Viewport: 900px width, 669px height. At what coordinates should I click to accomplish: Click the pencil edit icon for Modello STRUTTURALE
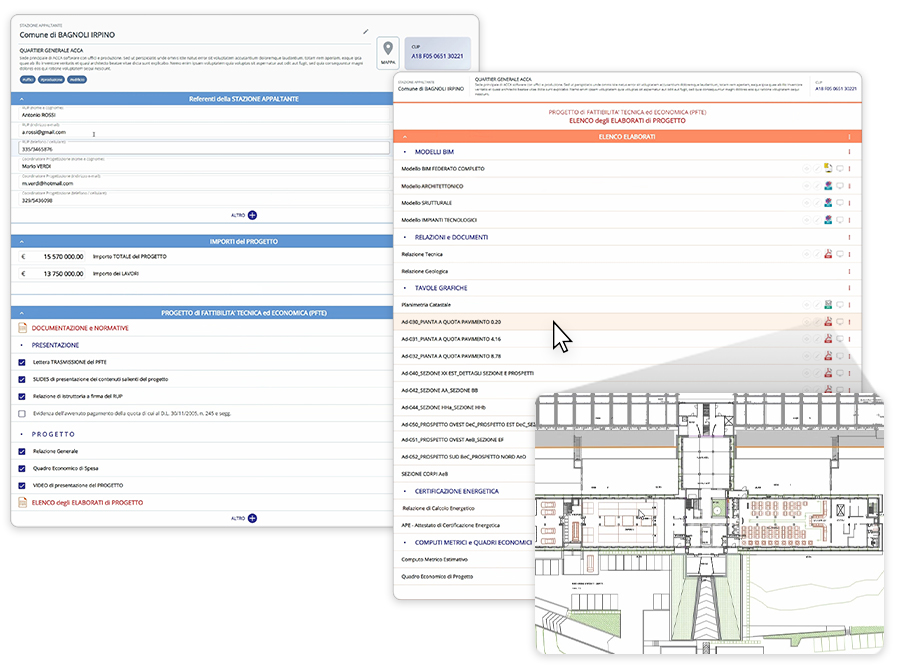pos(817,203)
